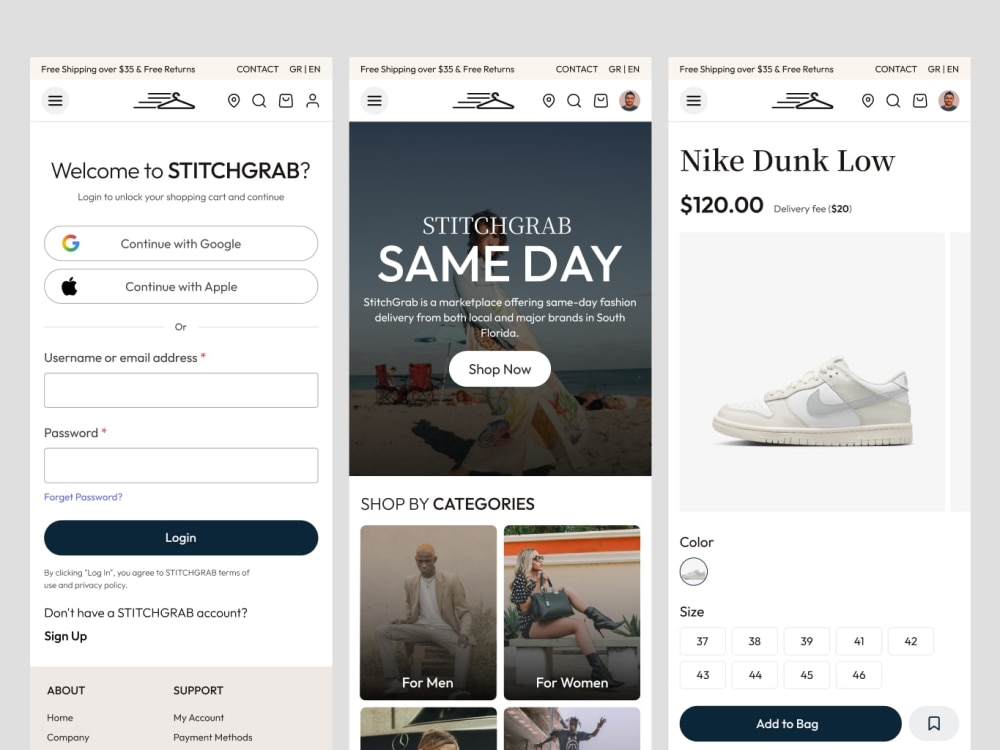Save product with the bookmark icon

934,723
